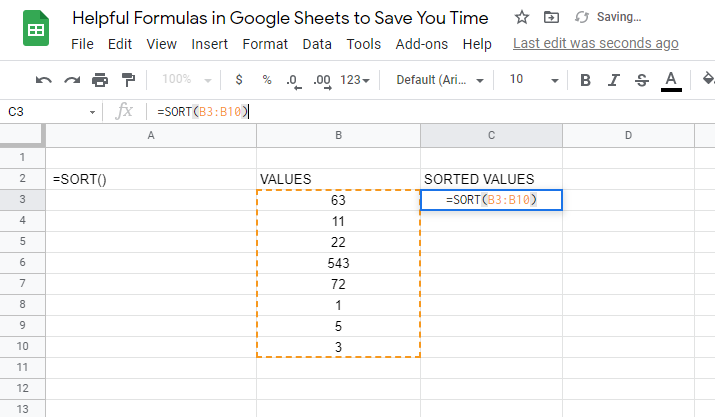Open the text color picker
The image size is (715, 417).
(x=671, y=81)
